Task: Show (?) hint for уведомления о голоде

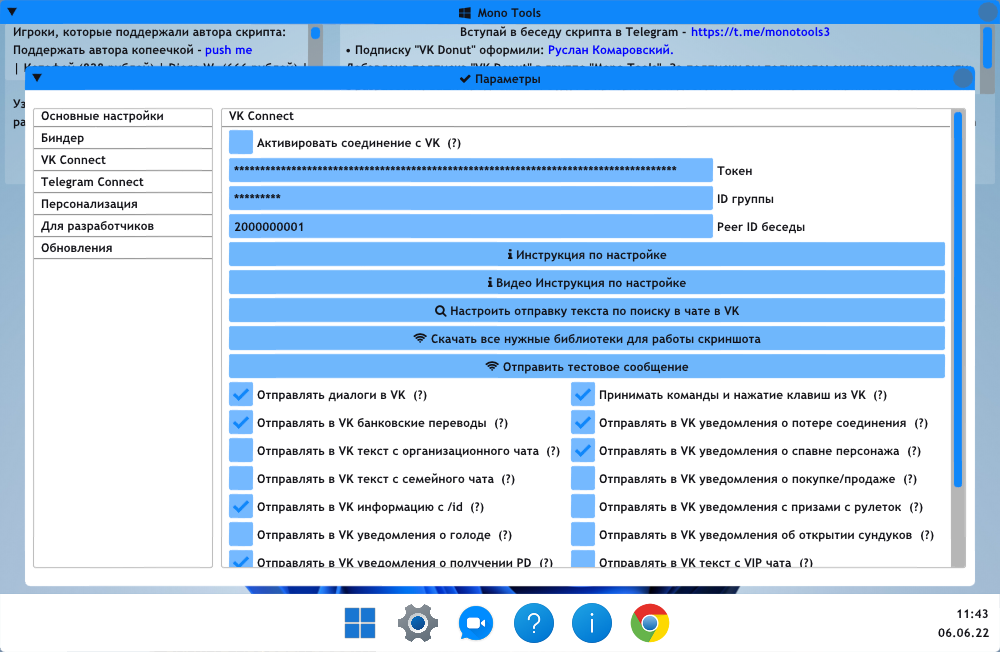Action: (505, 535)
